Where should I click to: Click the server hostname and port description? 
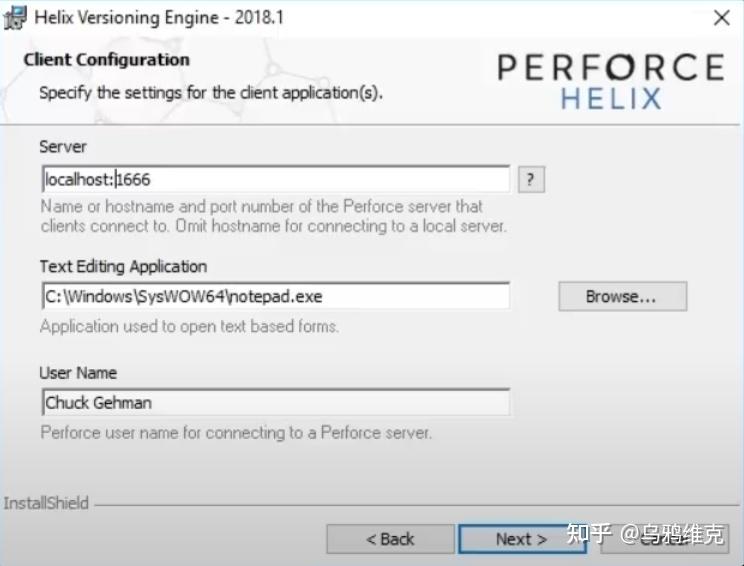click(273, 216)
